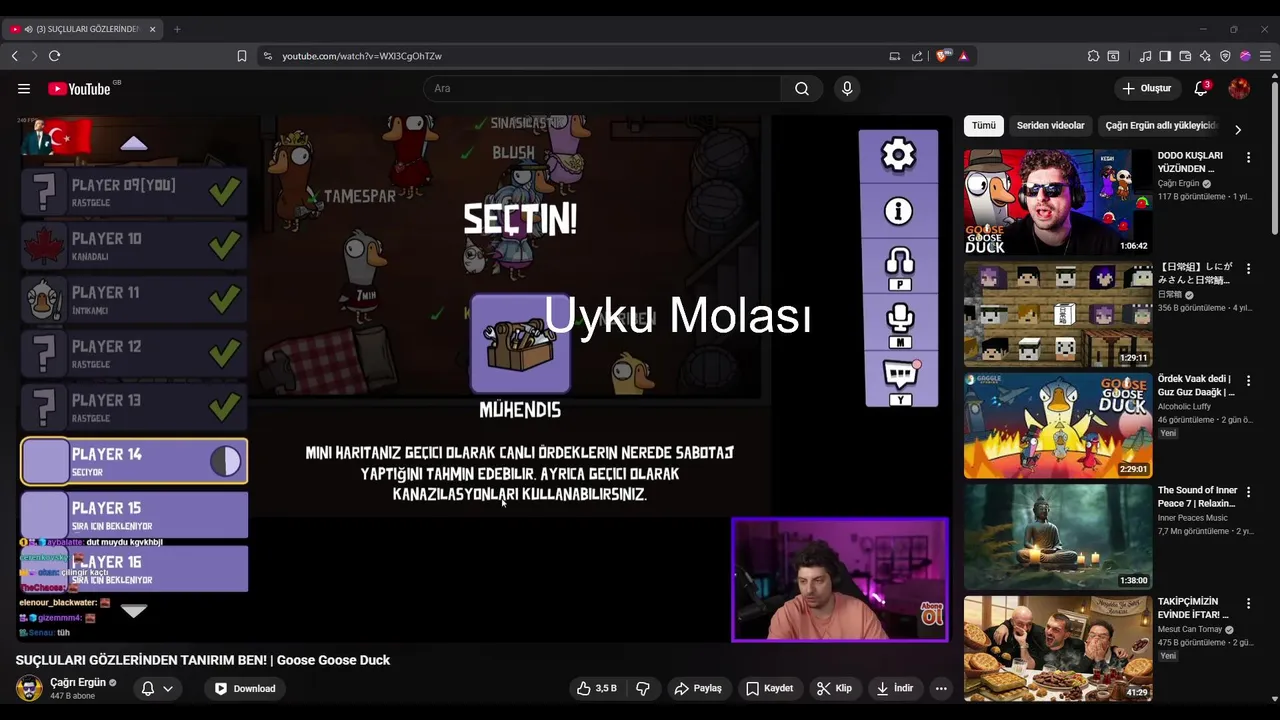The width and height of the screenshot is (1280, 720).
Task: Like the video with thumbs up
Action: pos(596,688)
